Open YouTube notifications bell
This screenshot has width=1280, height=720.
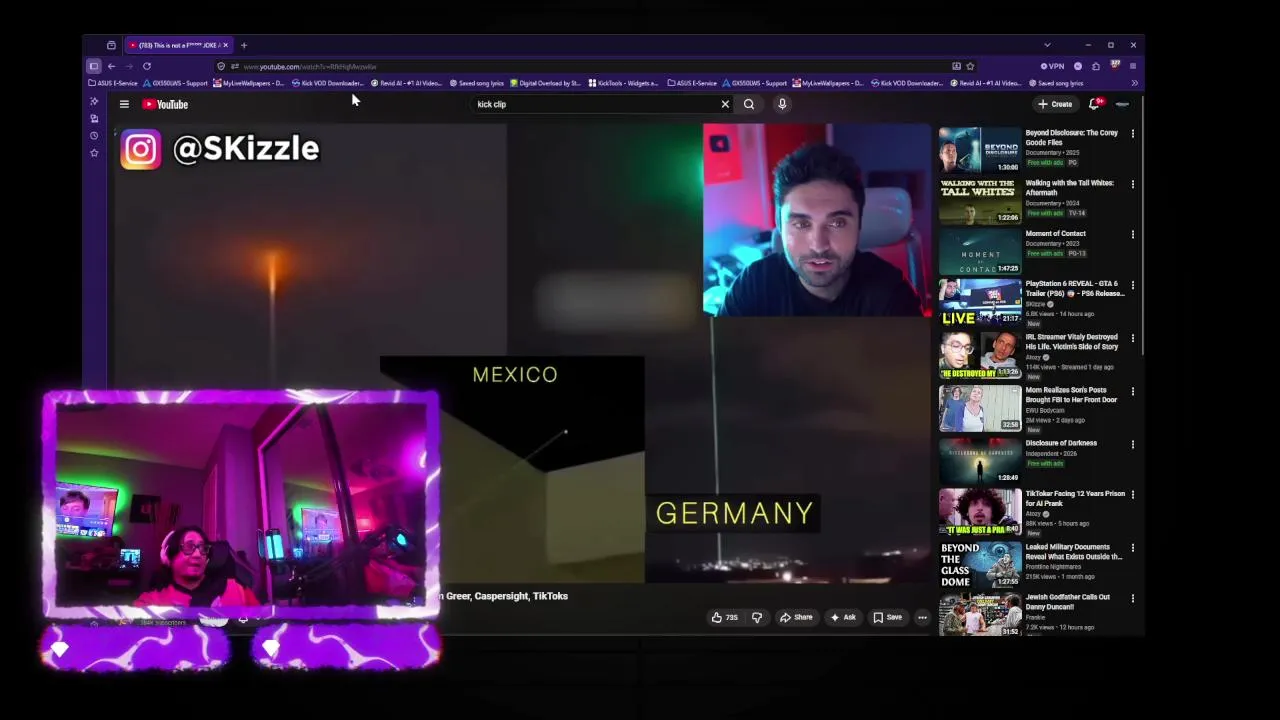click(1095, 104)
